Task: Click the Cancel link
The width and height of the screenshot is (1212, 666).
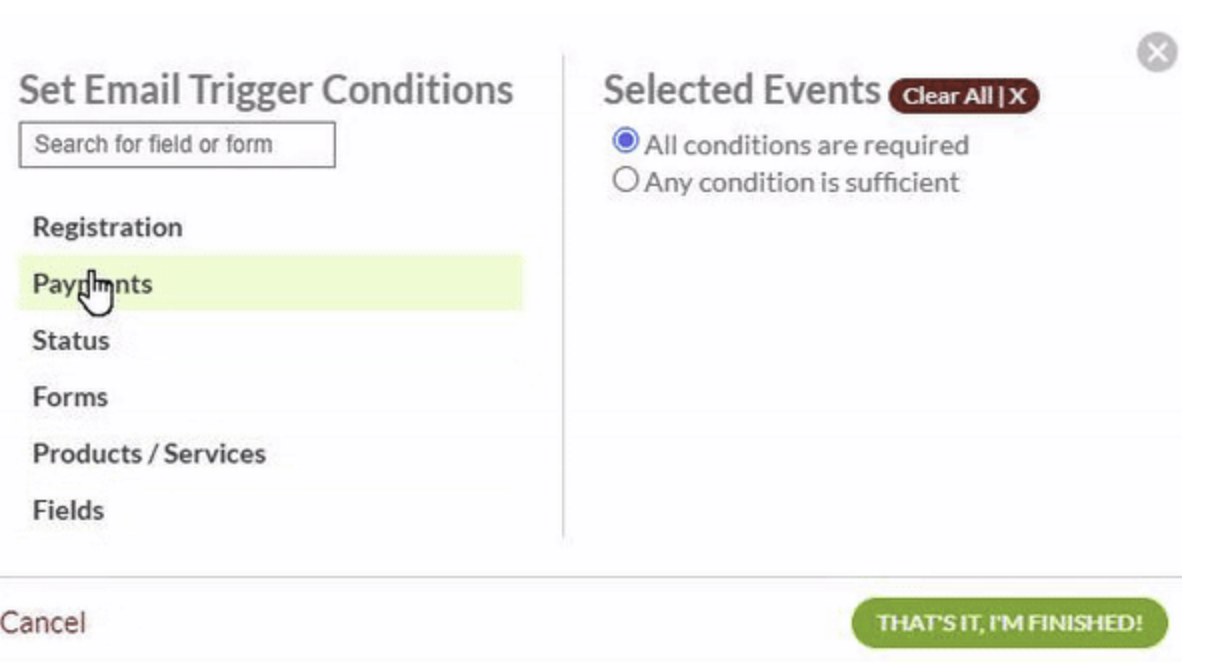Action: click(x=43, y=623)
